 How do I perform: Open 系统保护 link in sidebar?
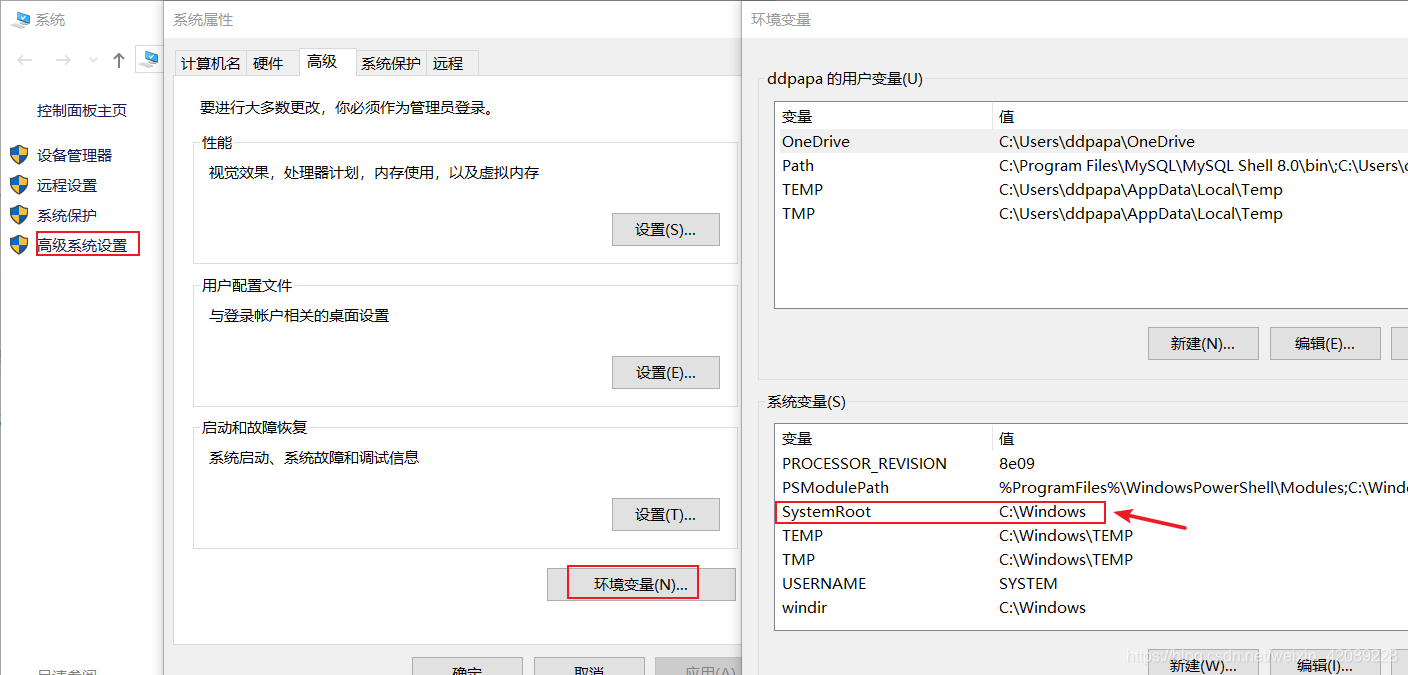point(67,215)
